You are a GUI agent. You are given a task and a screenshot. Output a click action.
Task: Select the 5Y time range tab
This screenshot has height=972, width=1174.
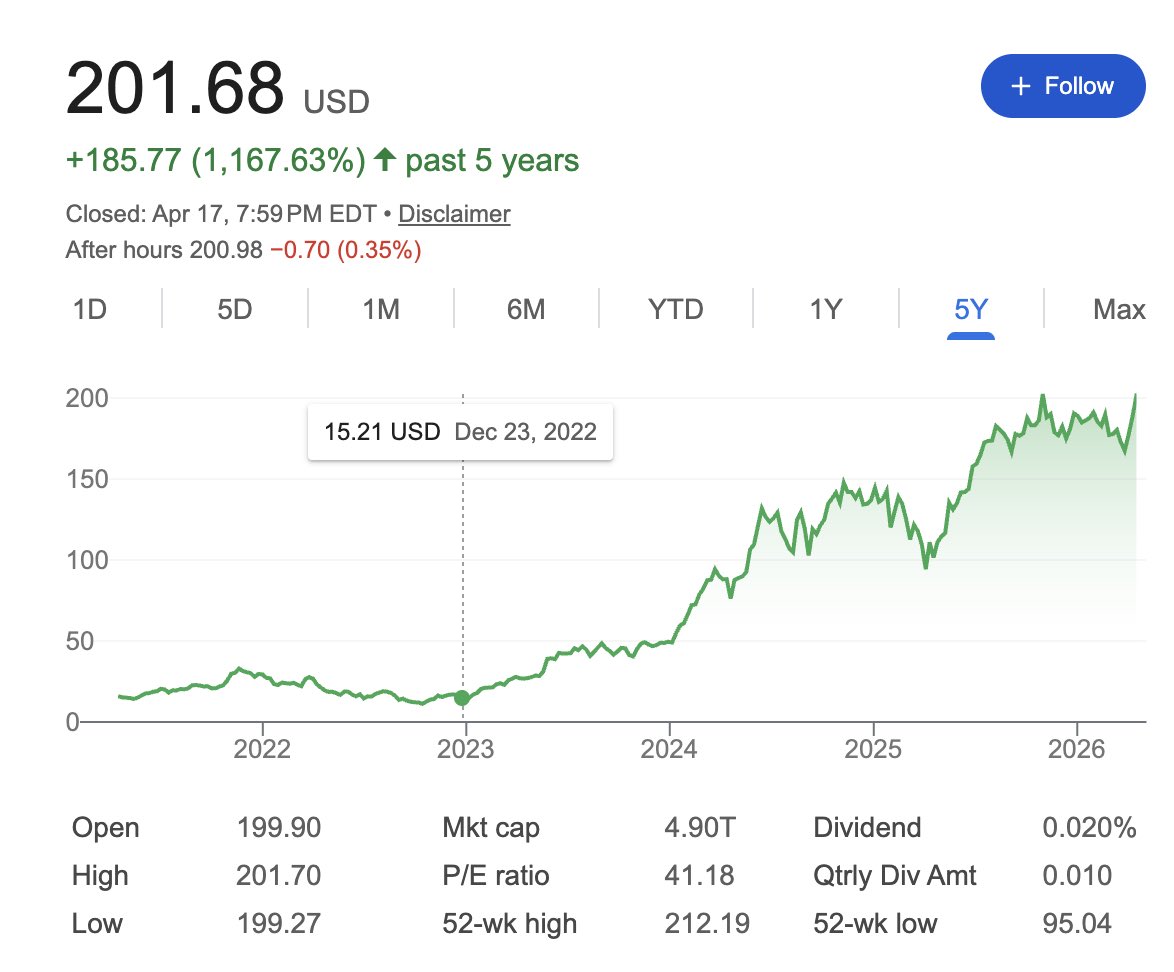970,310
